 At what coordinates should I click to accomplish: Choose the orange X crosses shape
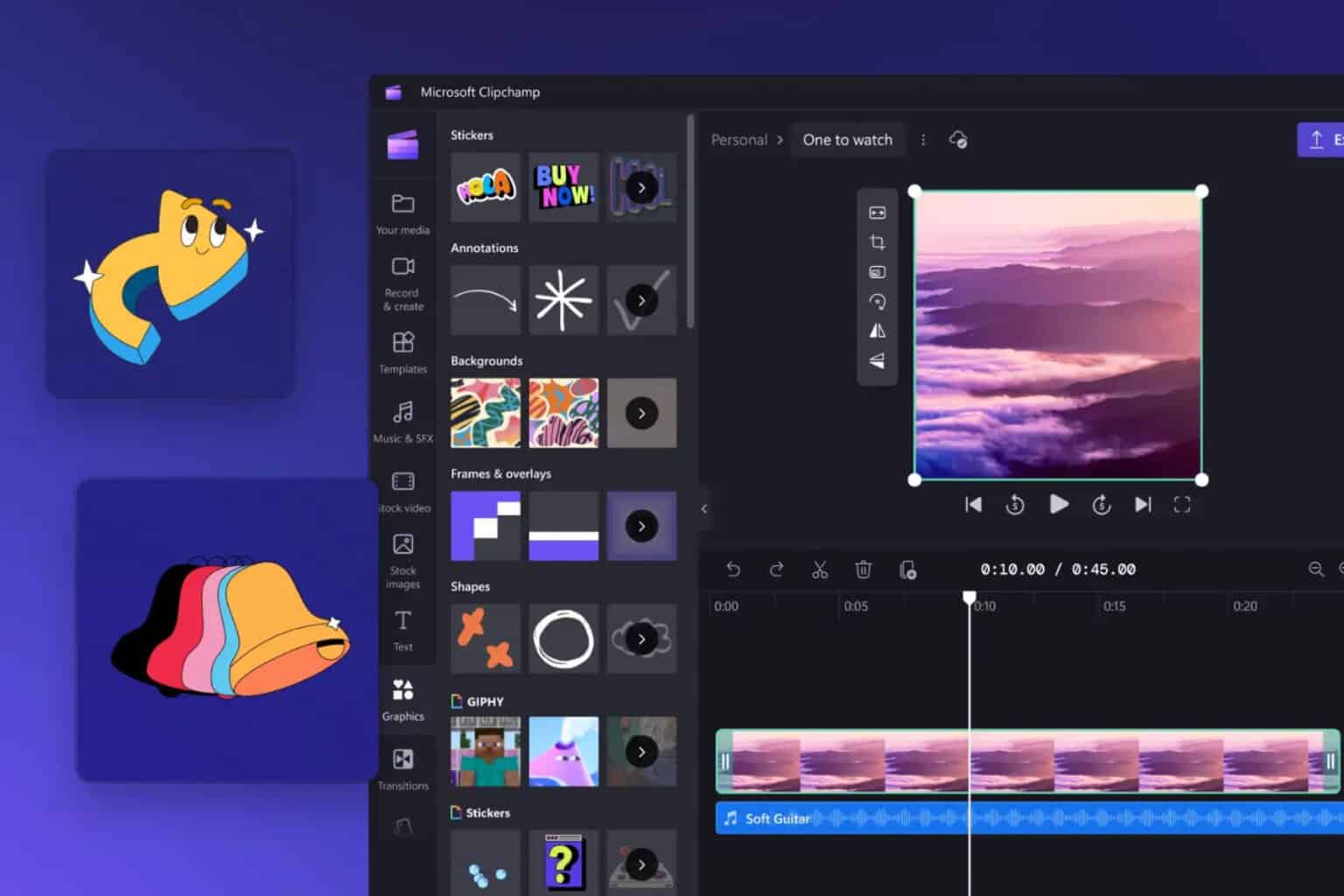coord(486,639)
